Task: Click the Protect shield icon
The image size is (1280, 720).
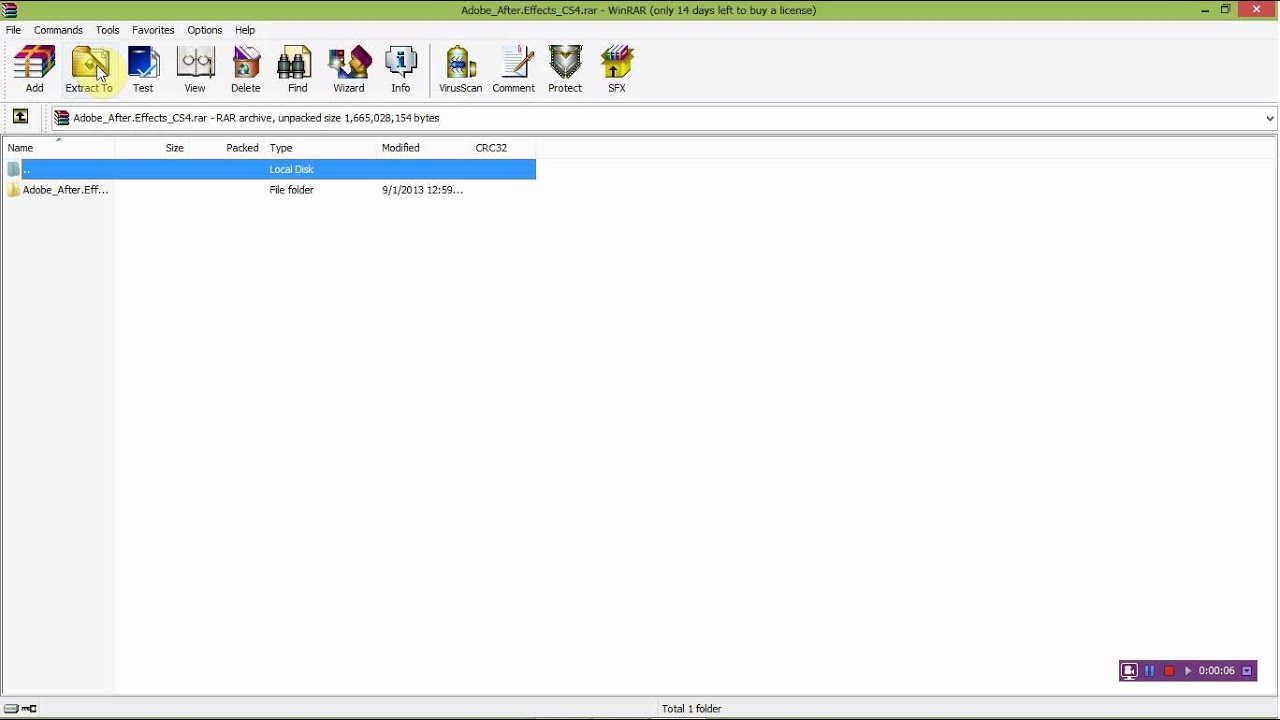Action: [565, 69]
